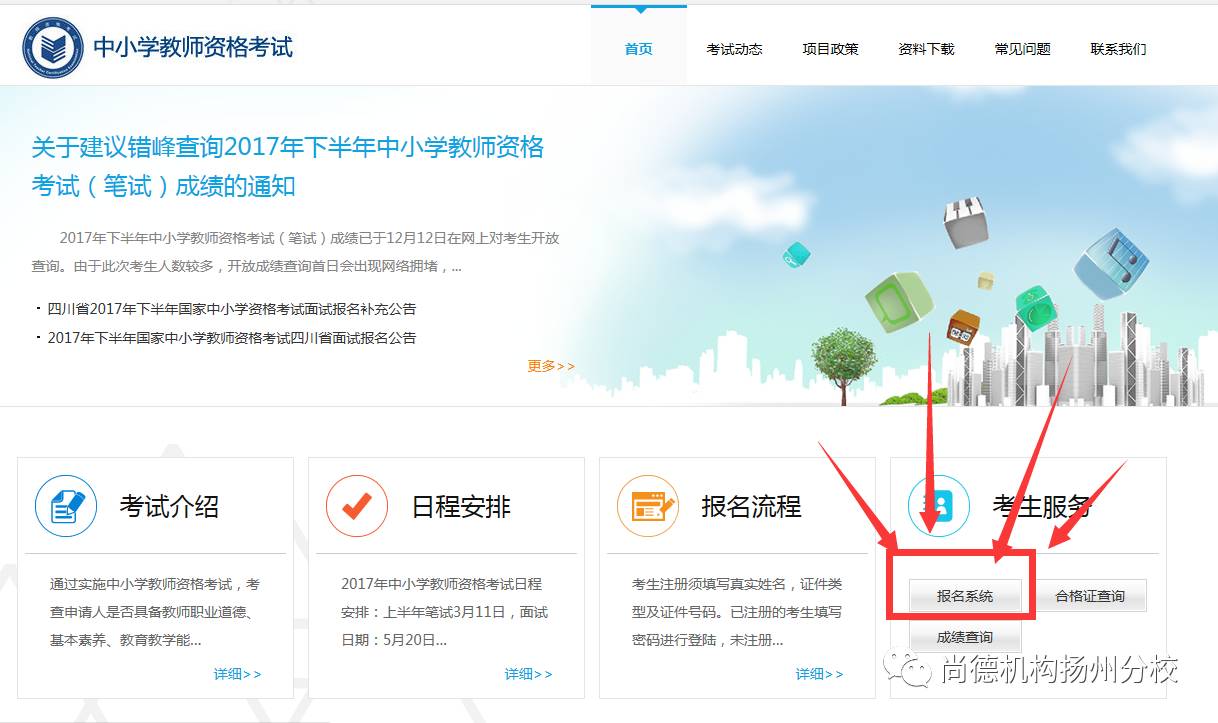Image resolution: width=1218 pixels, height=723 pixels.
Task: Click the 日程安排 card heading
Action: 461,507
